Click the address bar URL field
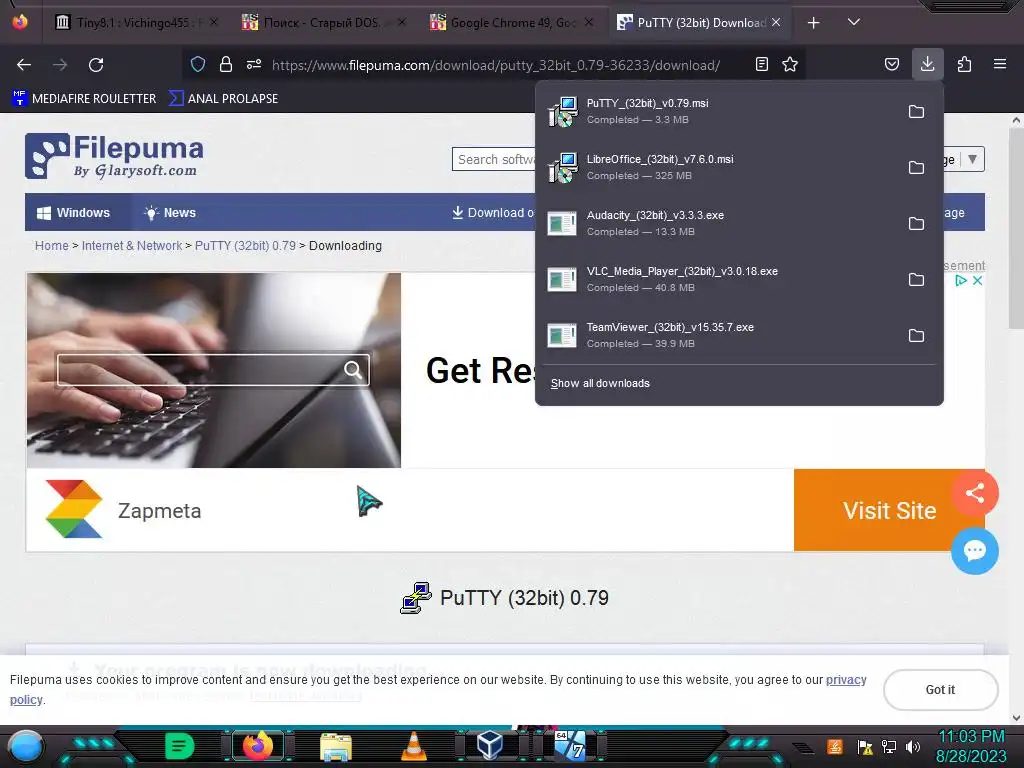The image size is (1024, 768). tap(496, 65)
